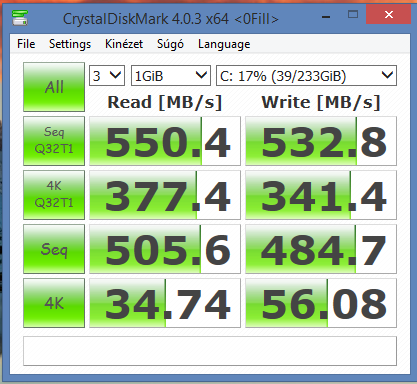Expand the test count dropdown showing 3
This screenshot has width=417, height=384.
coord(107,76)
